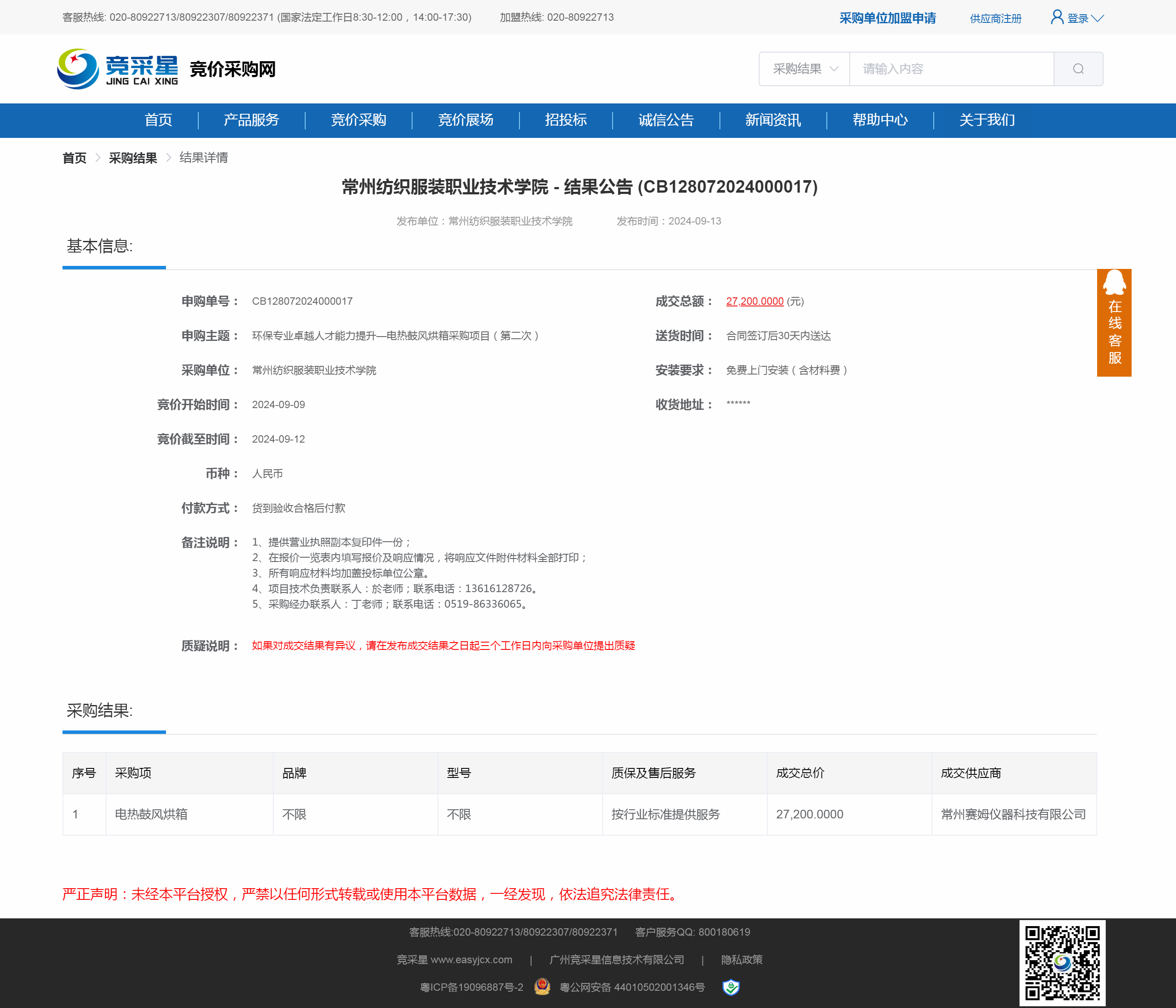Click 采购结果 in the breadcrumb
Screen dimensions: 1176x1008
[133, 158]
